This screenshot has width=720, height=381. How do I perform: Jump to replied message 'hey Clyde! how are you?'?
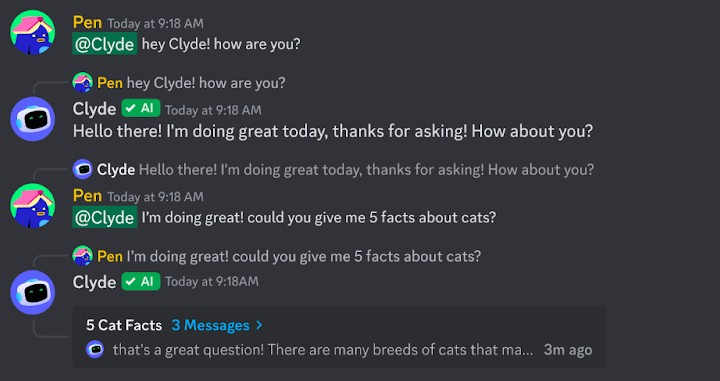(206, 83)
